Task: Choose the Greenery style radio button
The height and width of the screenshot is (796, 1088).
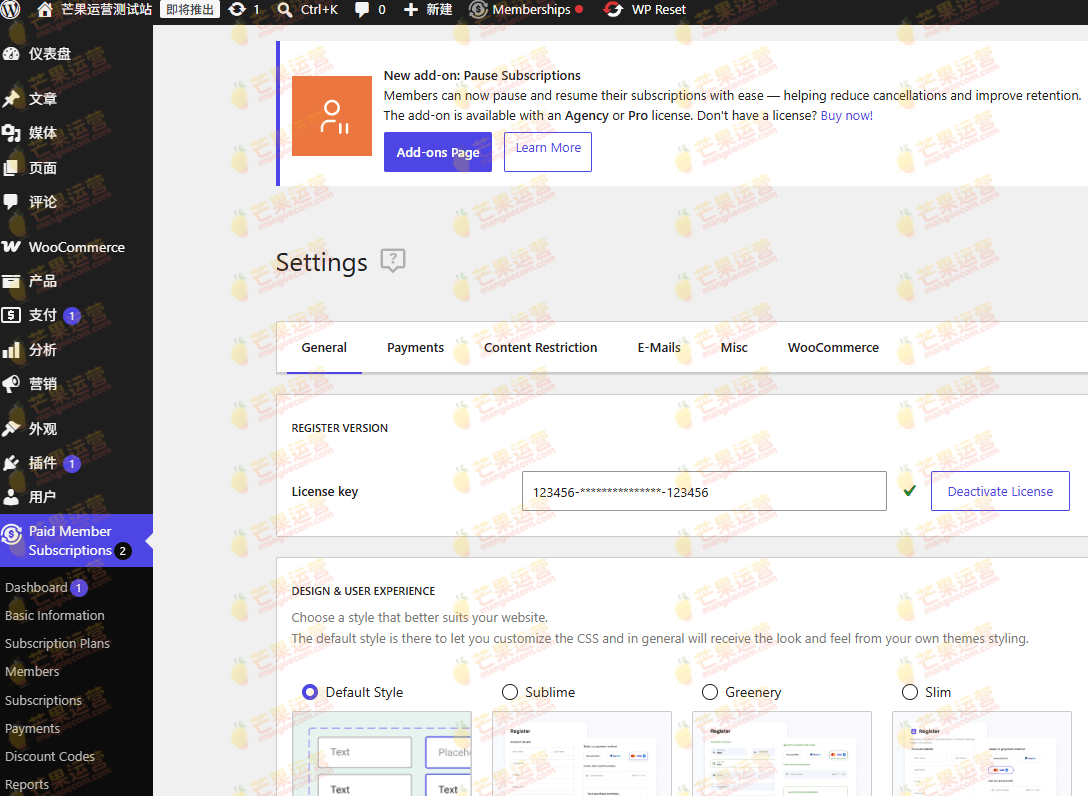Action: (x=710, y=692)
